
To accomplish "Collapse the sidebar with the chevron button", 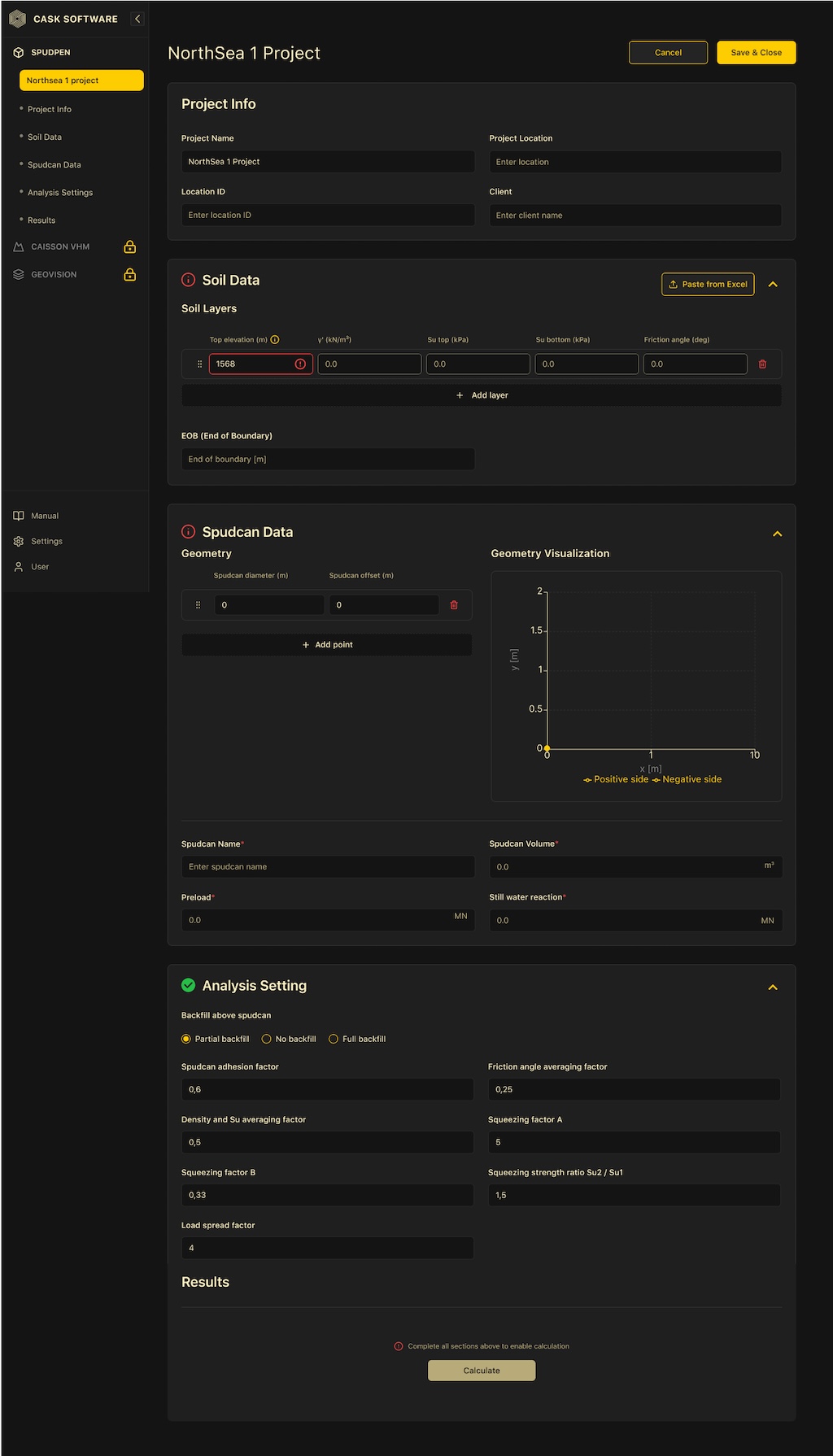I will [137, 19].
